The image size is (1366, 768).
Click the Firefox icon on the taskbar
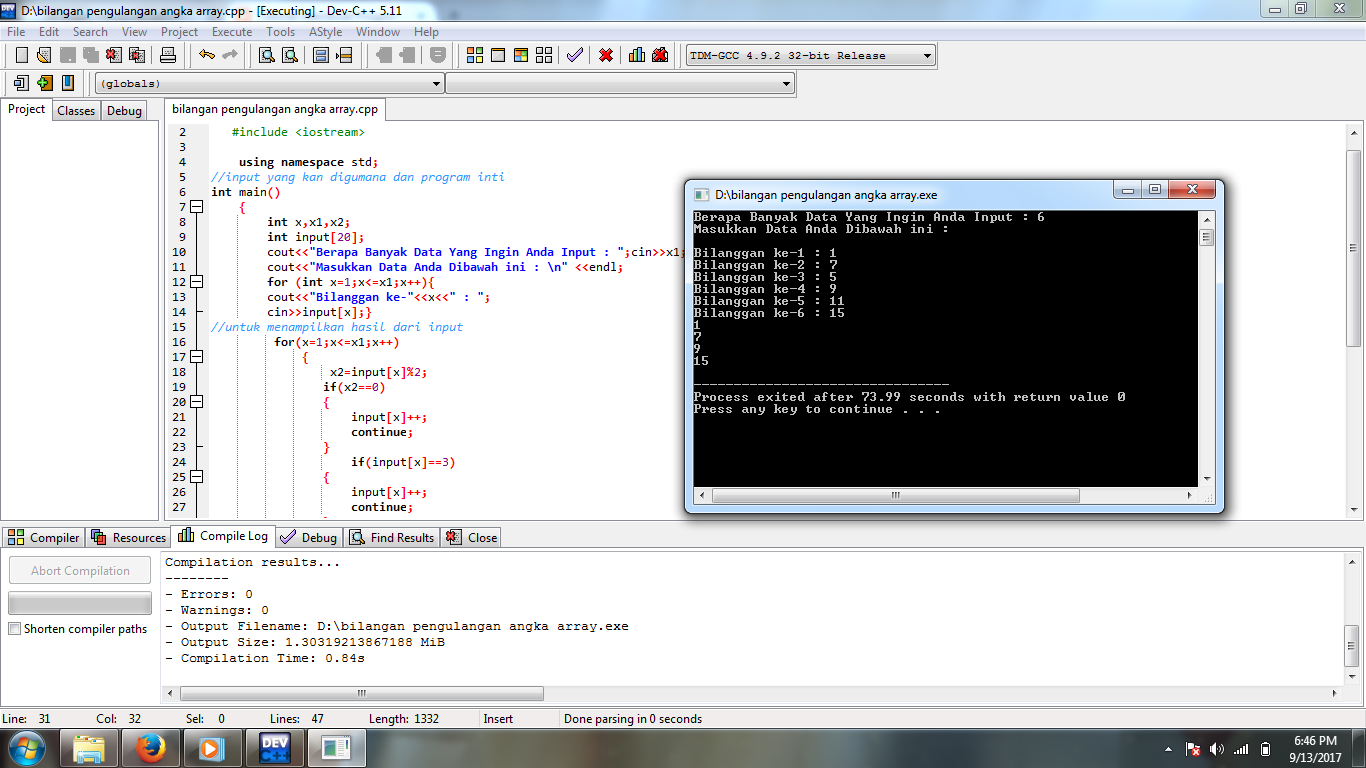[149, 747]
